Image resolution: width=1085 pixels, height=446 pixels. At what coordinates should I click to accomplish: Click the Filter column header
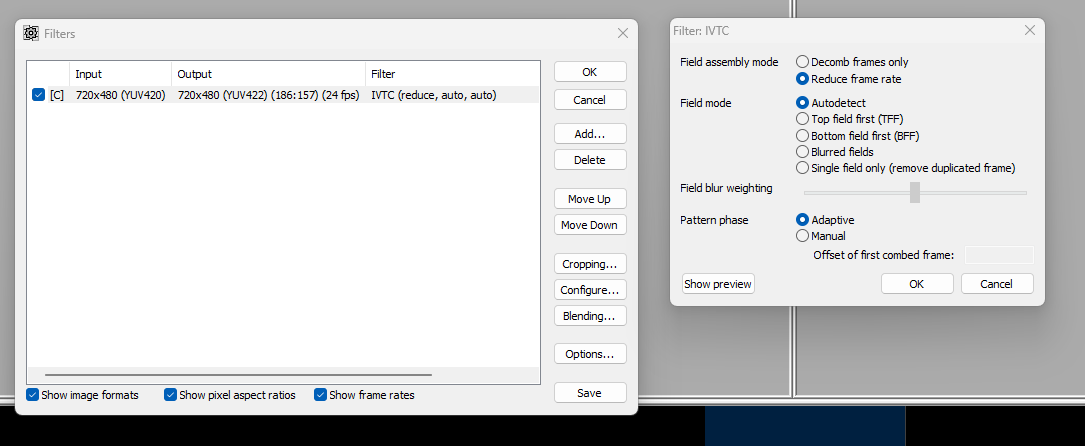[x=453, y=73]
